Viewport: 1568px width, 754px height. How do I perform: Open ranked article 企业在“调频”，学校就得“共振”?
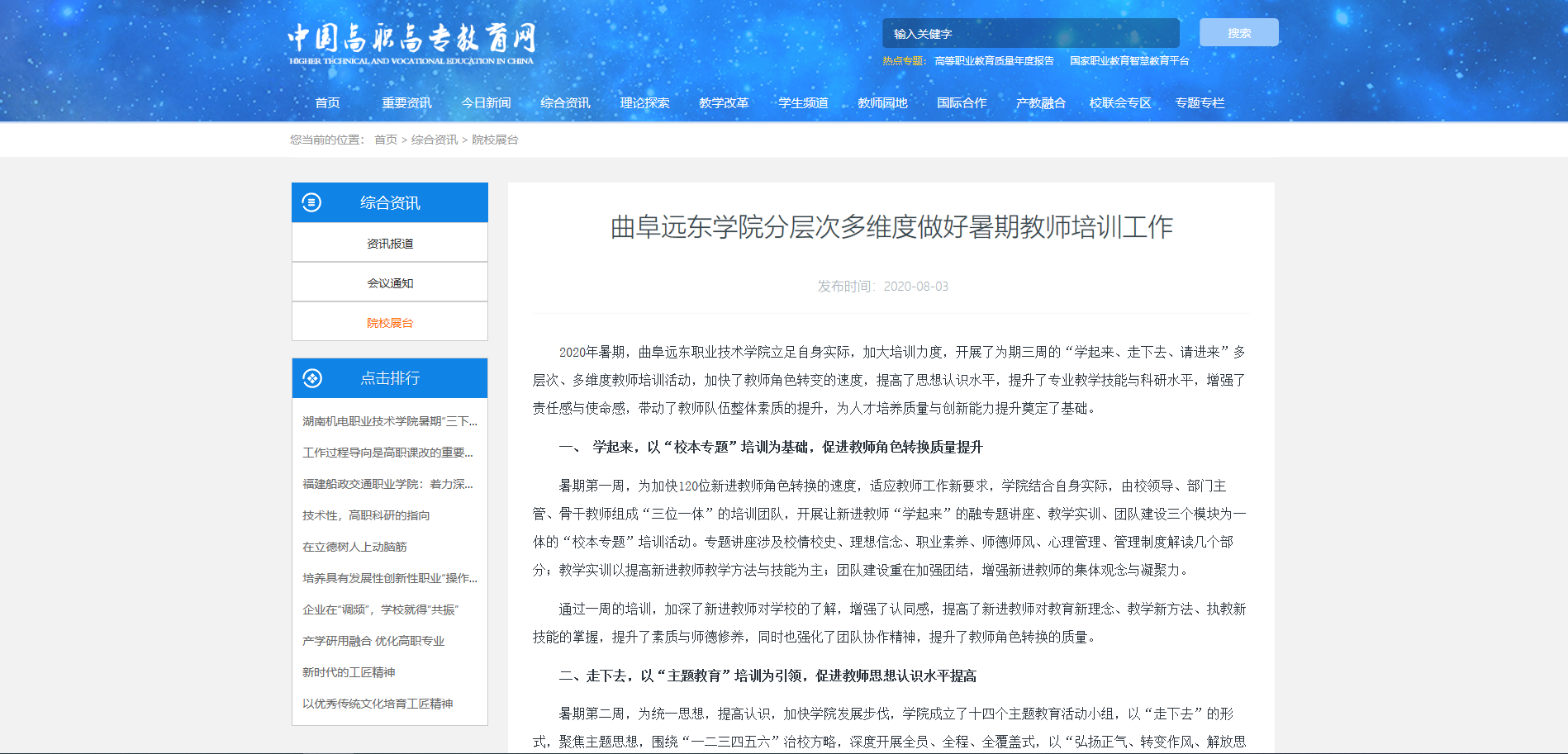380,609
